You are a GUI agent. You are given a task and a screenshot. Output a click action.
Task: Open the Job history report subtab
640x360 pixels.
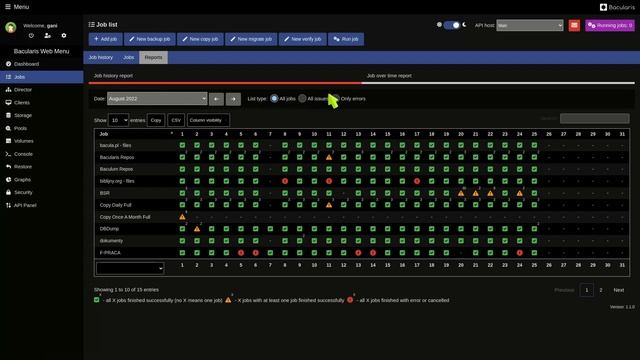point(225,76)
